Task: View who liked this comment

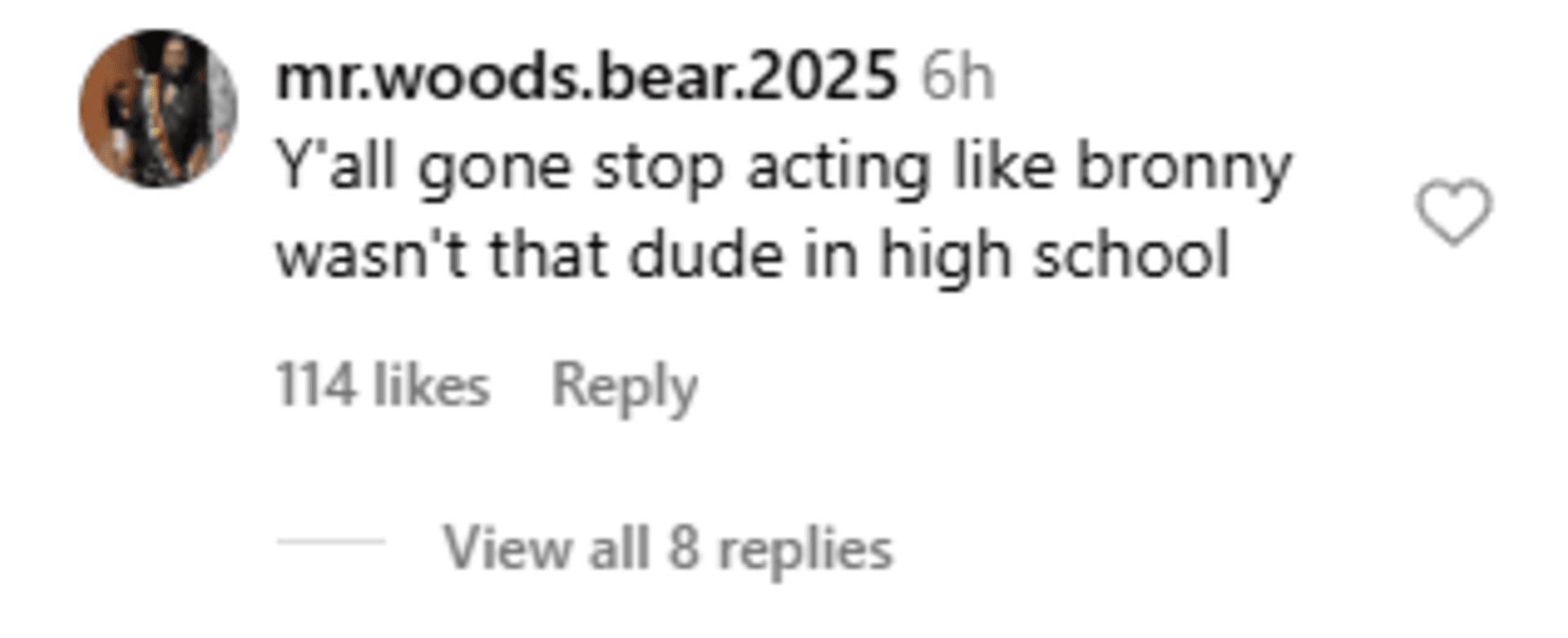Action: (x=382, y=384)
